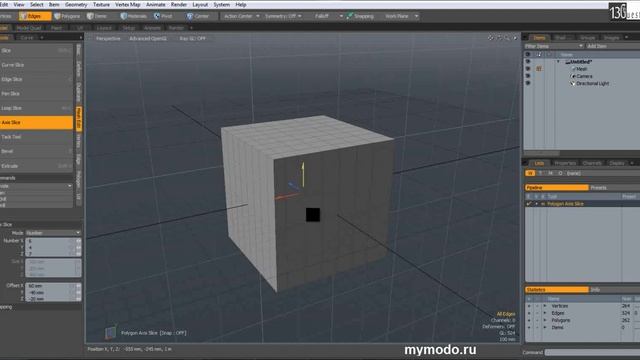This screenshot has height=360, width=640.
Task: Click the Bevel tool
Action: [36, 151]
